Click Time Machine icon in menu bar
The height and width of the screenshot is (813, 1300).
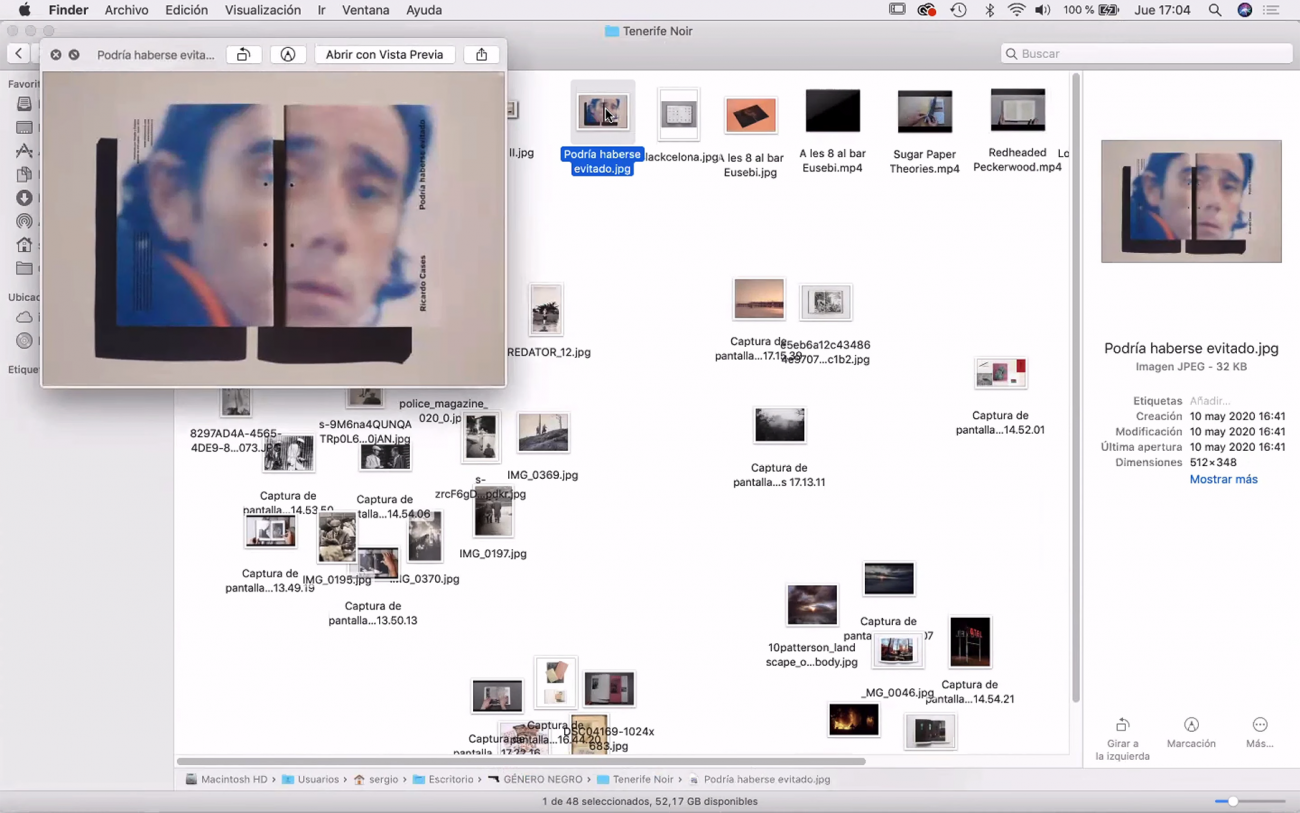point(958,10)
